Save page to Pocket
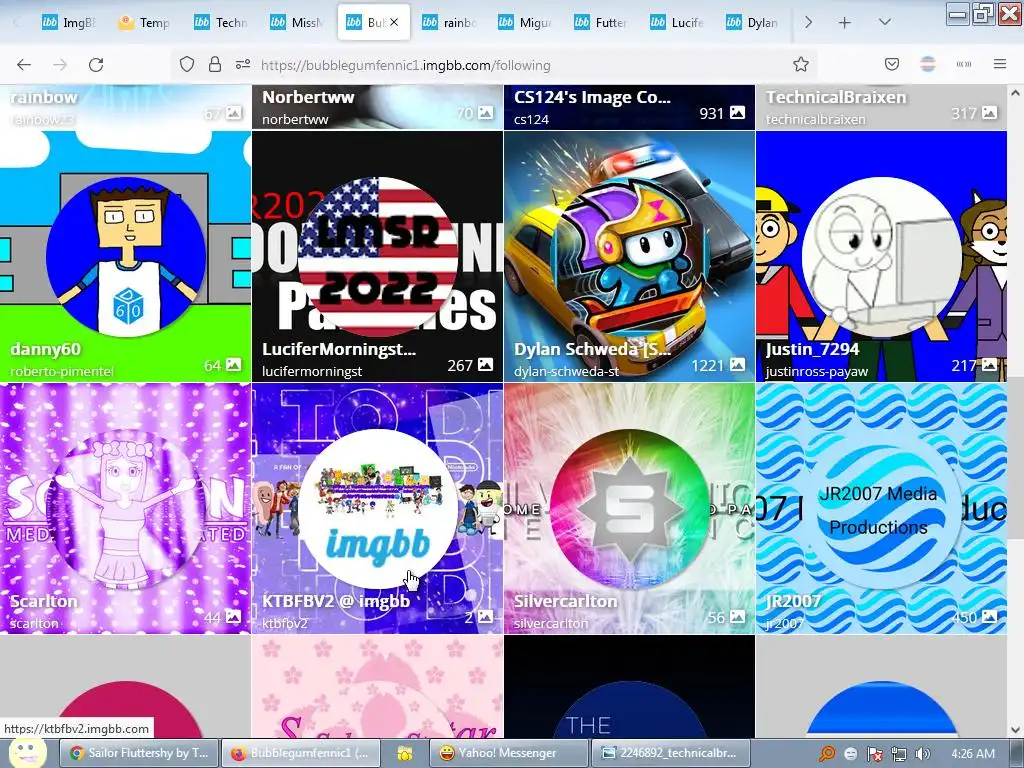The width and height of the screenshot is (1024, 768). click(x=892, y=64)
